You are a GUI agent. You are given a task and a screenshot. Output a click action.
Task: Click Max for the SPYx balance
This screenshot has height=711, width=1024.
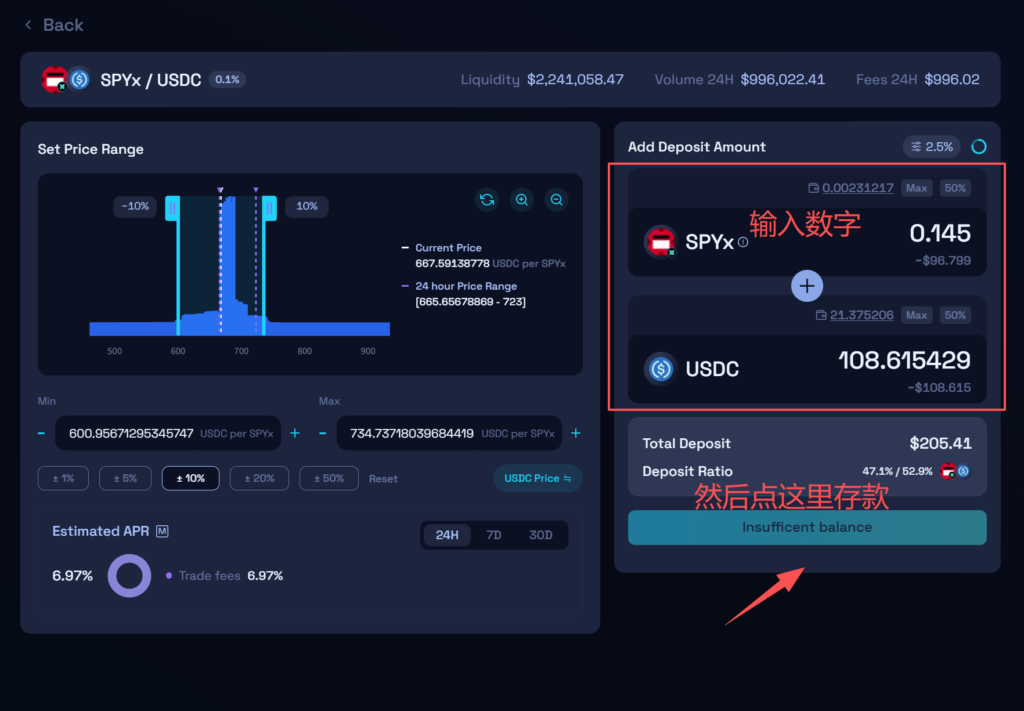916,188
